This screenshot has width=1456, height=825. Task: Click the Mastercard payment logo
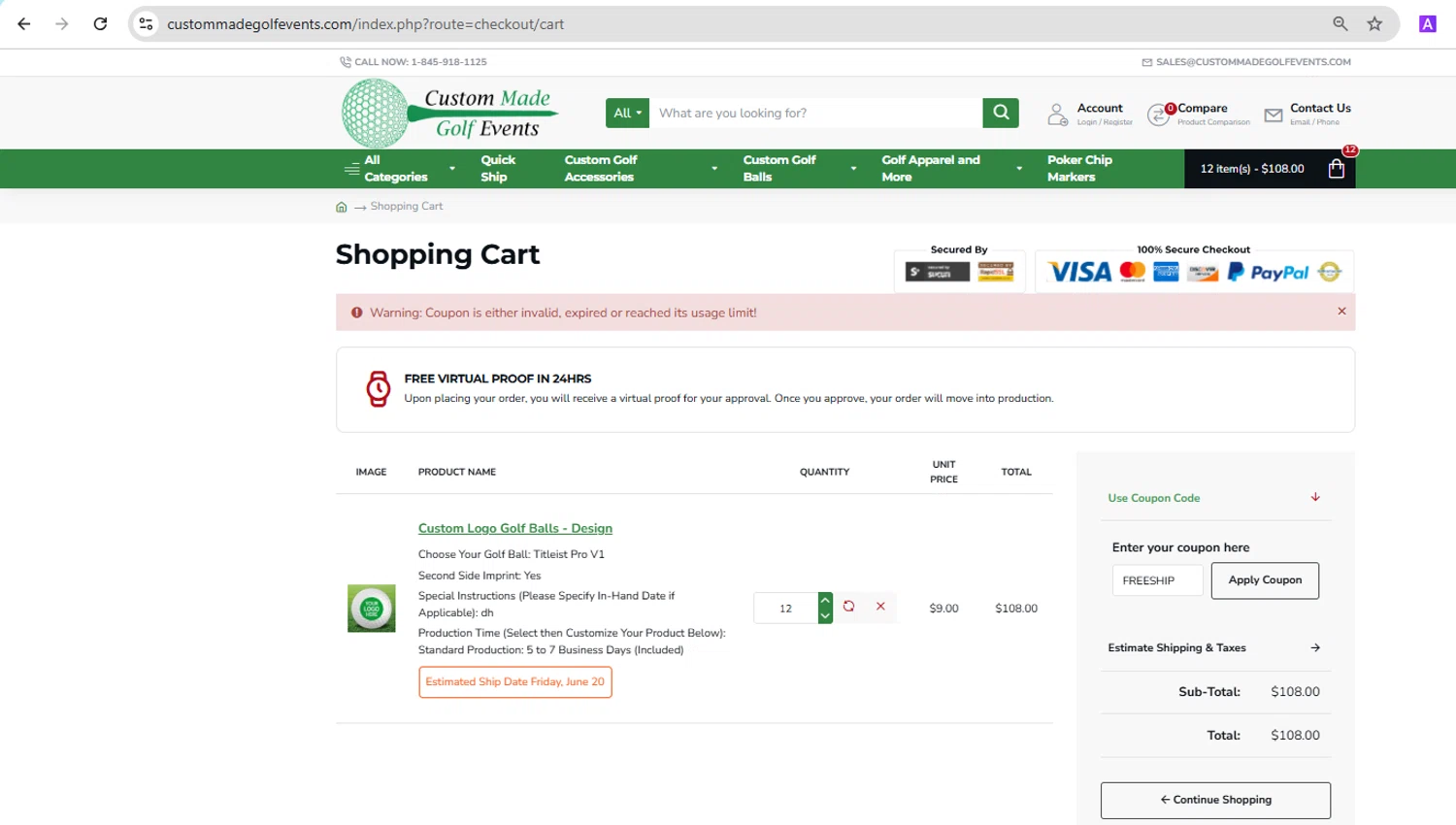tap(1133, 273)
